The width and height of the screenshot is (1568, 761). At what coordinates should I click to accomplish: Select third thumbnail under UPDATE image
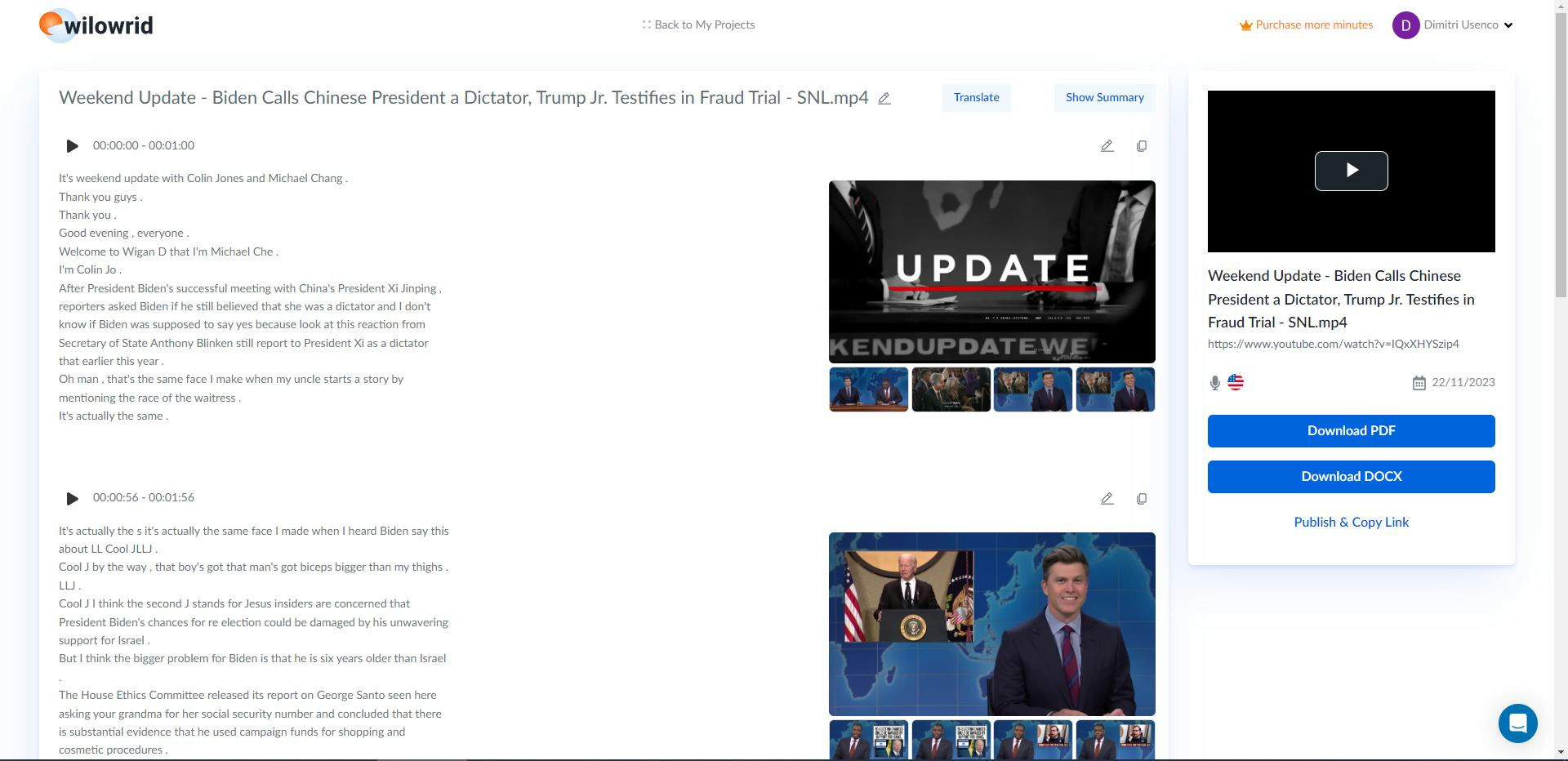(x=1032, y=389)
